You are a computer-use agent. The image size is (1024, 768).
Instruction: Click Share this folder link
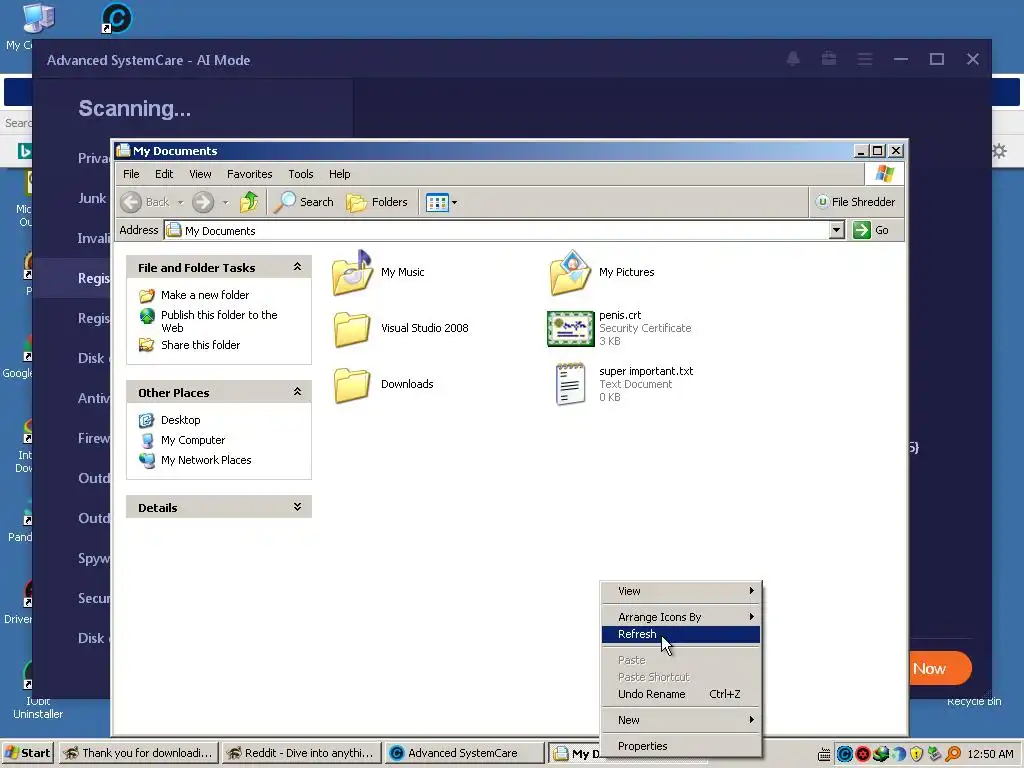click(200, 345)
